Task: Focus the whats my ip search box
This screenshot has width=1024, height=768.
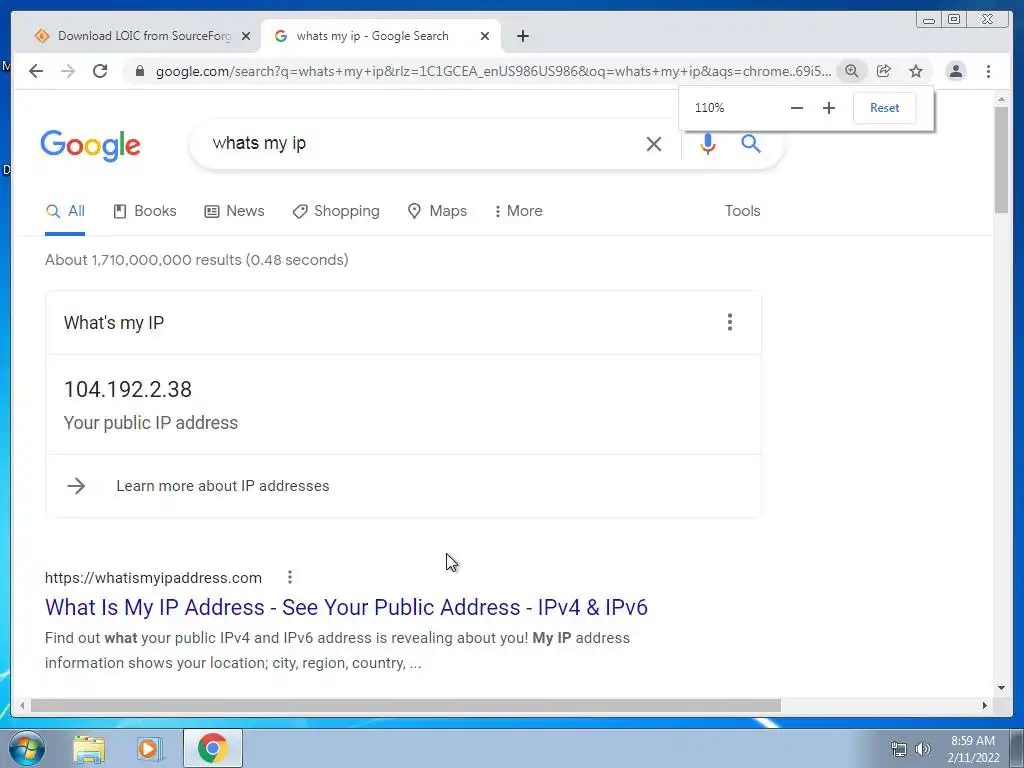Action: click(418, 144)
